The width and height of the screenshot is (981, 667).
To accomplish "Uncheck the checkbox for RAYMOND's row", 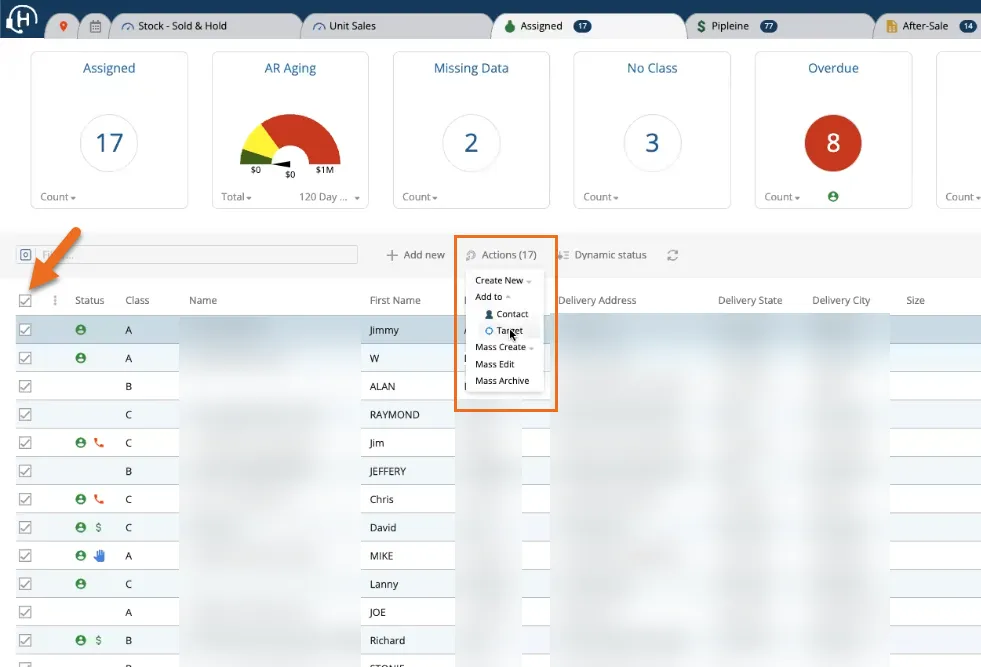I will 26,414.
